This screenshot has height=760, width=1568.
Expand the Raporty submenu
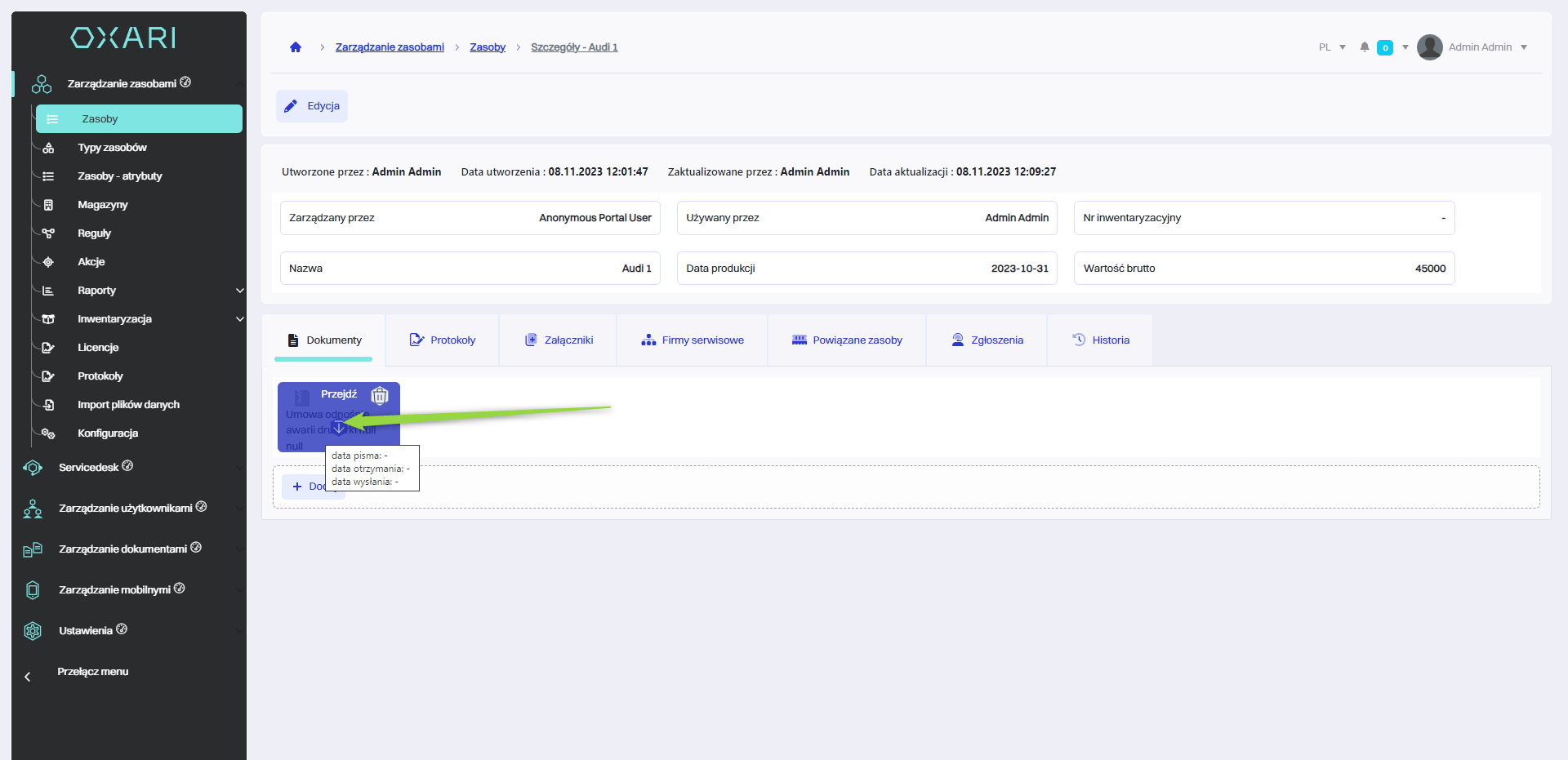coord(239,291)
